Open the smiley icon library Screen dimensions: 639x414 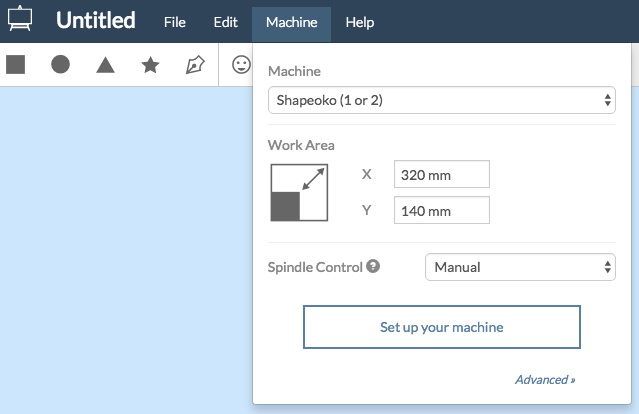coord(241,65)
